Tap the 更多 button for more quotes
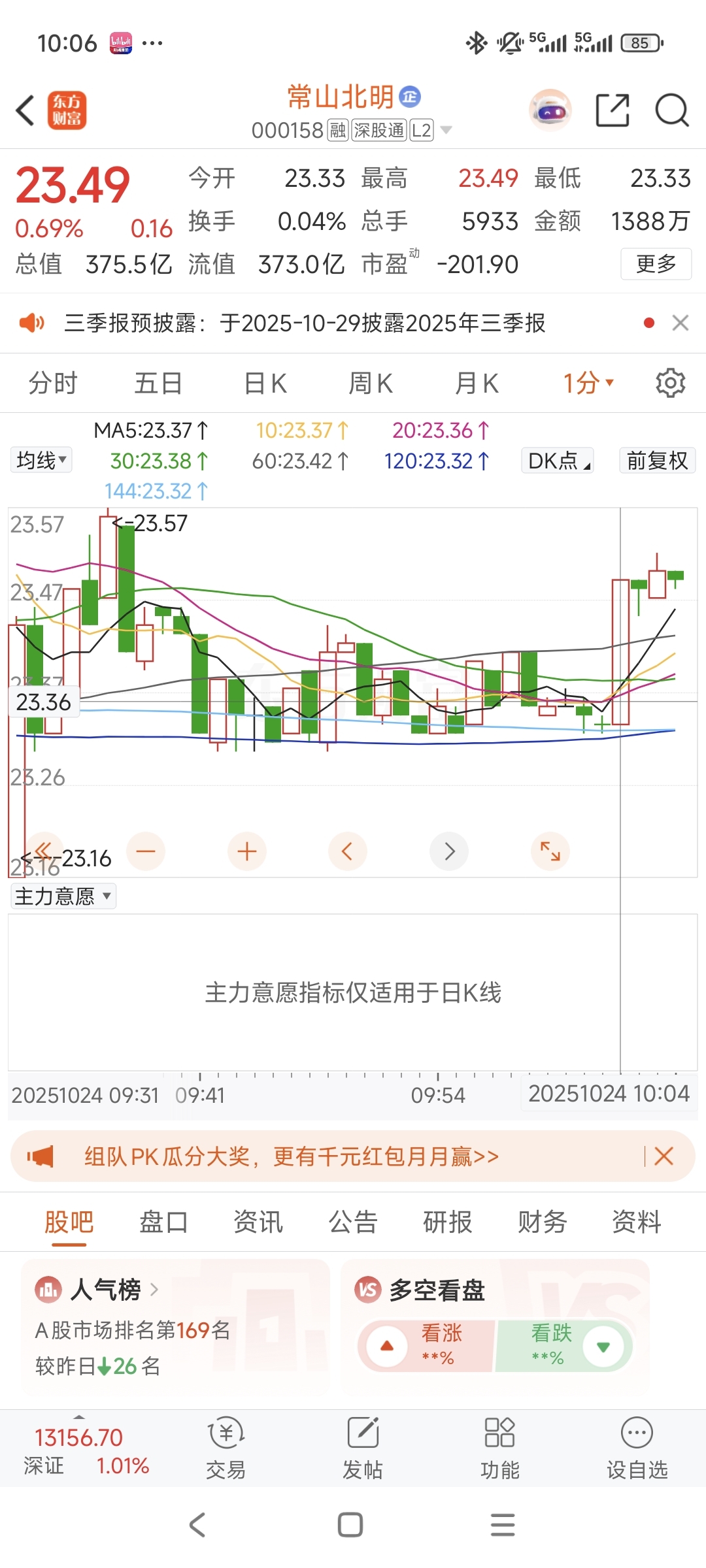Screen dimensions: 706x1568 [x=656, y=264]
